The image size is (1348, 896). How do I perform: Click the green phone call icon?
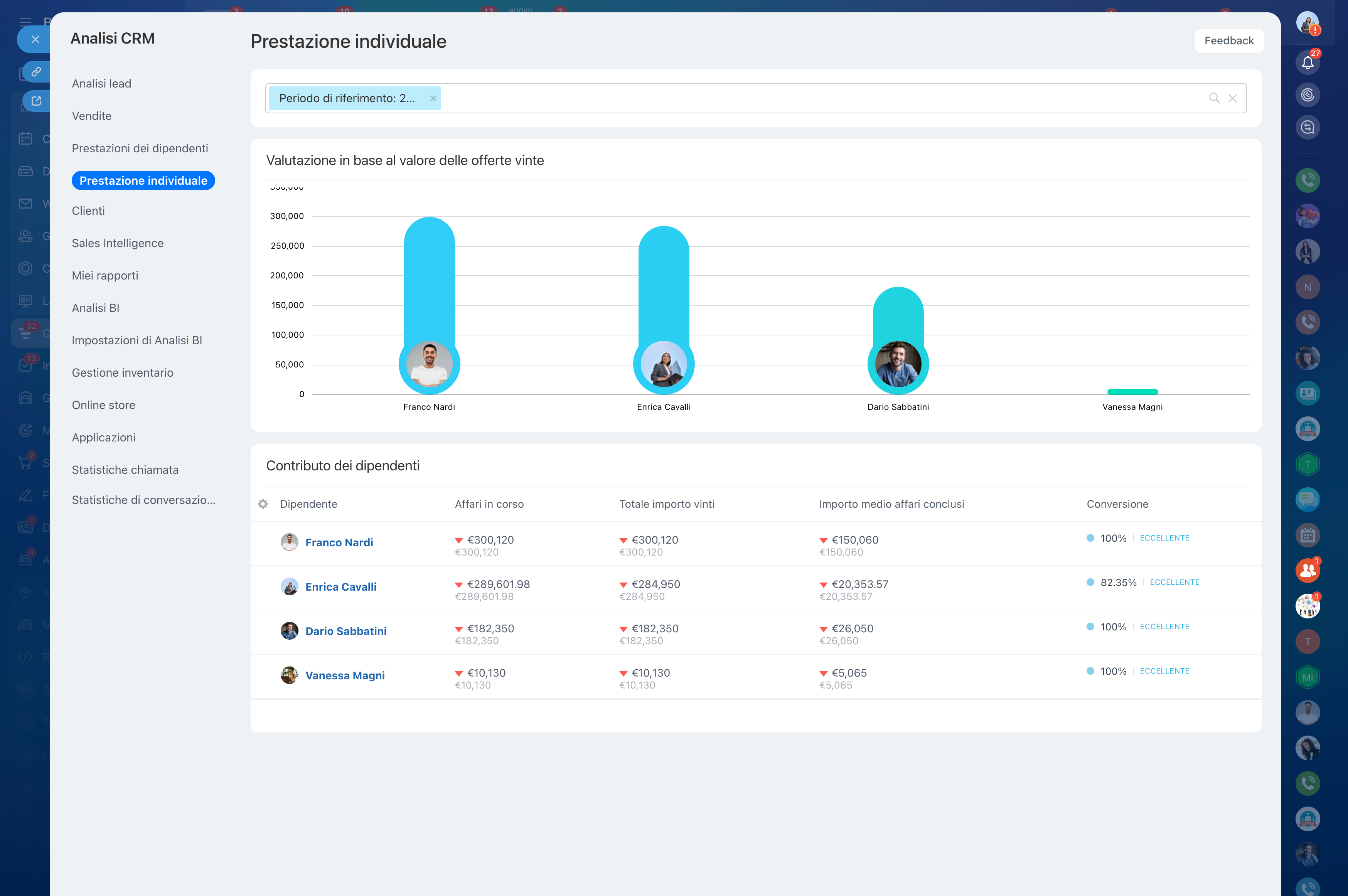click(x=1308, y=180)
